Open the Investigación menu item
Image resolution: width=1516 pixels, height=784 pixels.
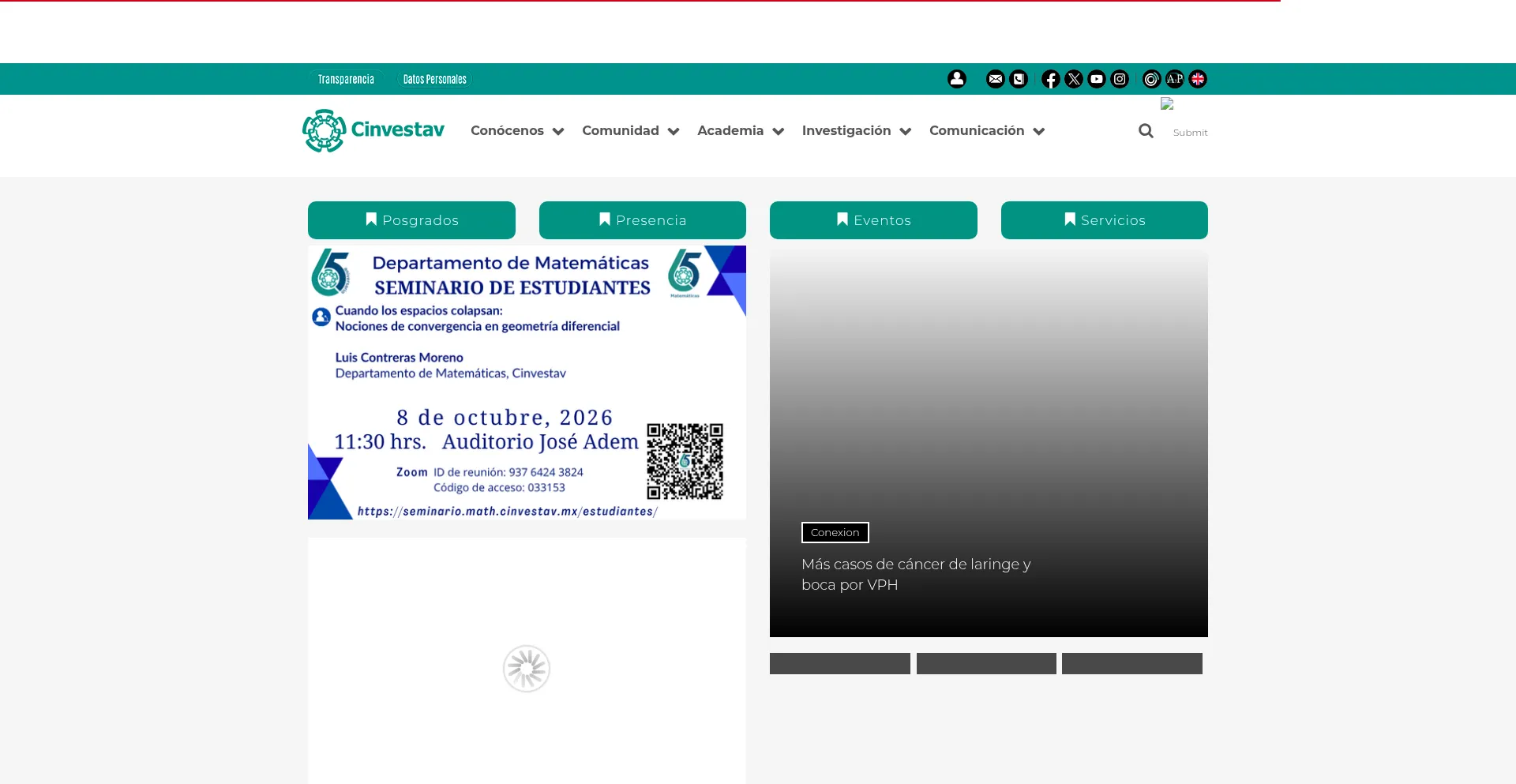coord(846,131)
